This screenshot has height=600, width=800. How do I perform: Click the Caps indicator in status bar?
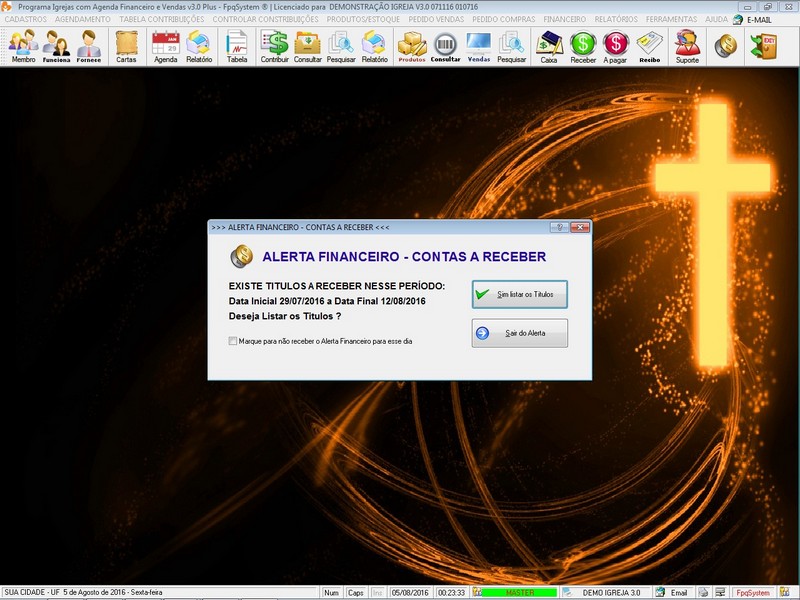point(355,592)
